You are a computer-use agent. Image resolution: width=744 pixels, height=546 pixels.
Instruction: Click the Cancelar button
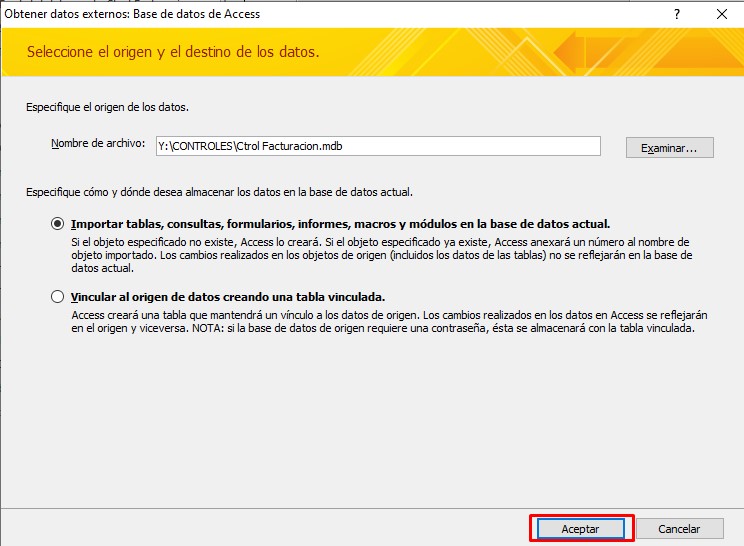(x=679, y=528)
